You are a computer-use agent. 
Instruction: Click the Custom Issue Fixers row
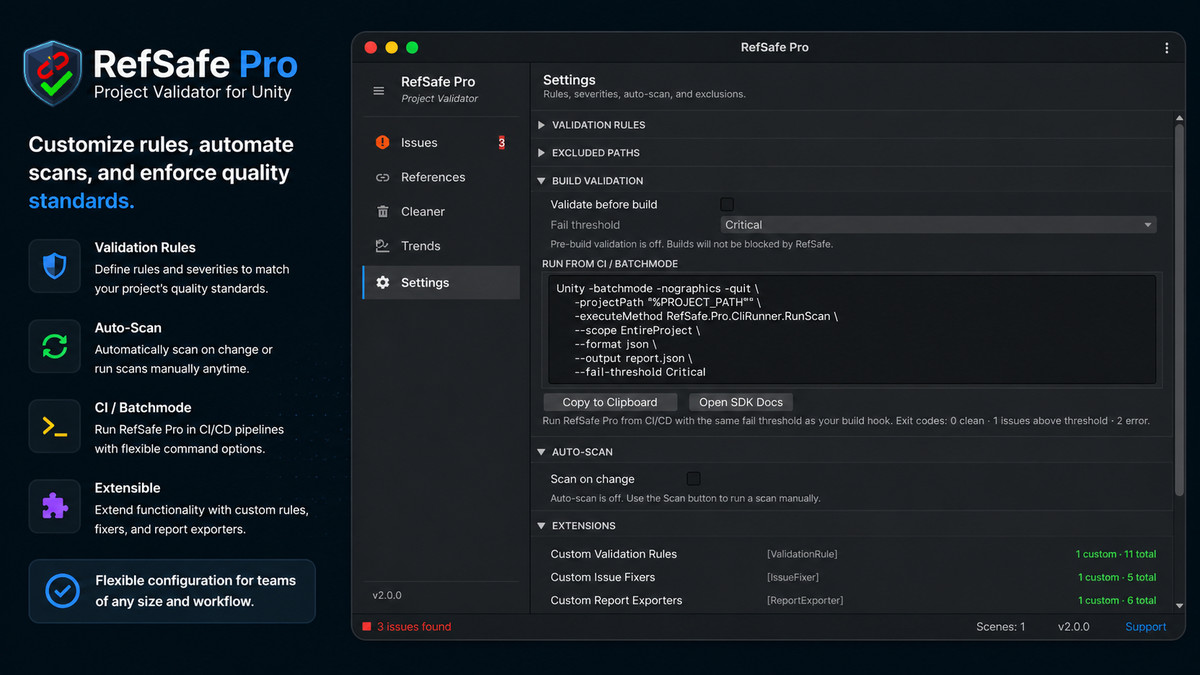[x=853, y=577]
